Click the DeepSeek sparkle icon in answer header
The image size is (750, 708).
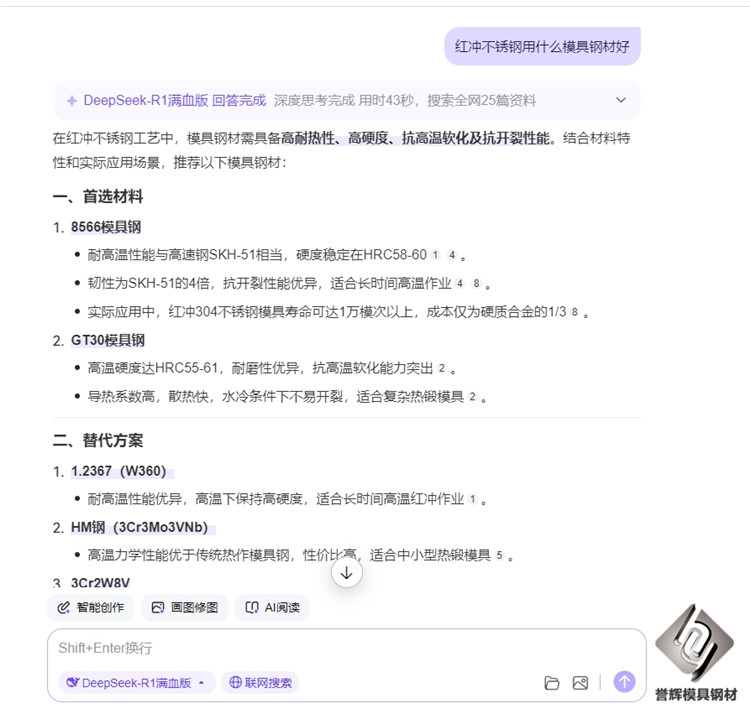point(72,100)
